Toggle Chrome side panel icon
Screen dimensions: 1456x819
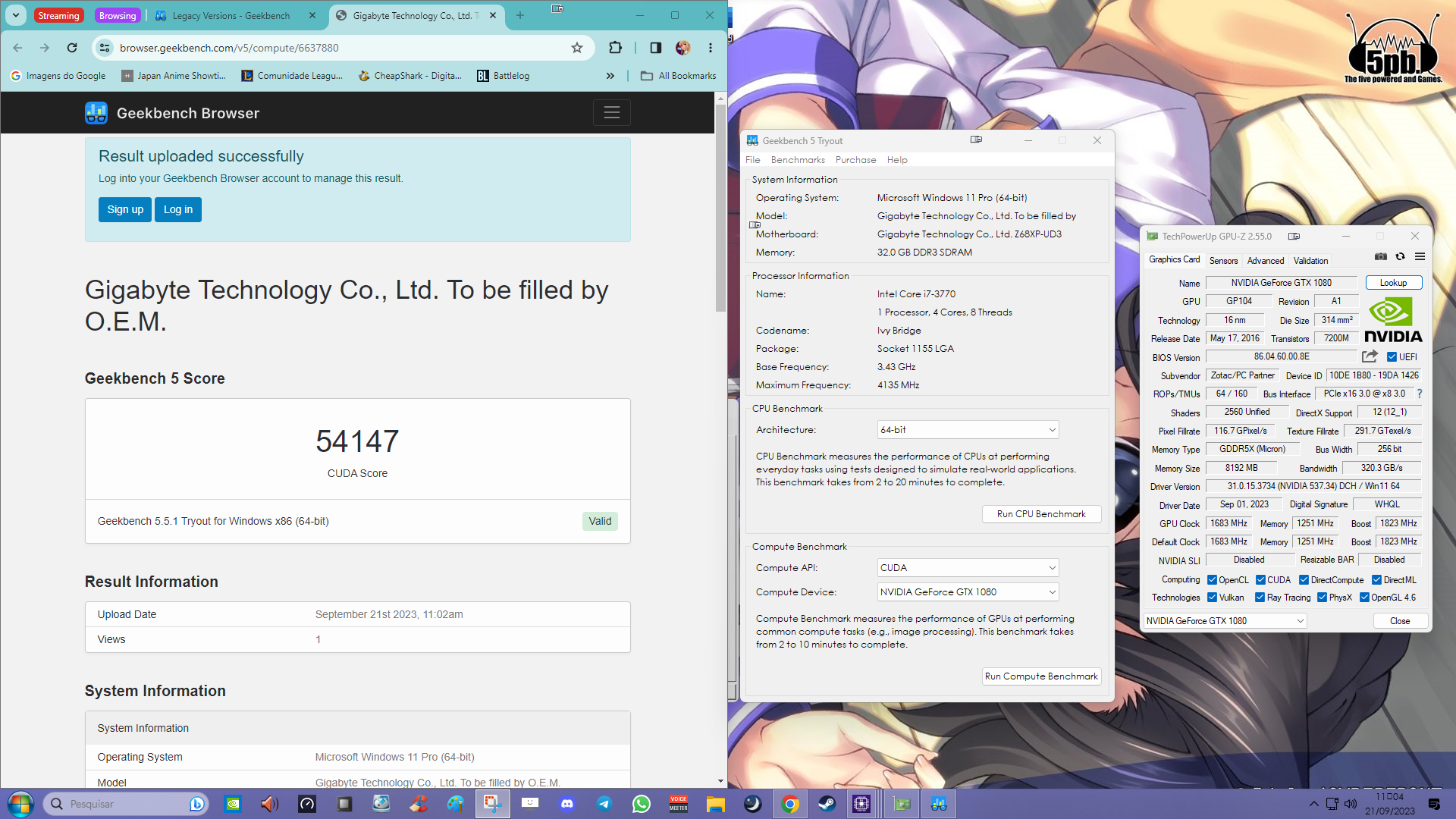[x=656, y=48]
